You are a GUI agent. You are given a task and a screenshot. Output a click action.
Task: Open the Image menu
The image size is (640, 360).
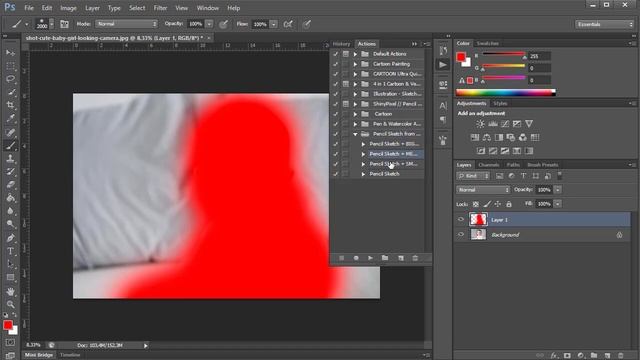point(68,8)
